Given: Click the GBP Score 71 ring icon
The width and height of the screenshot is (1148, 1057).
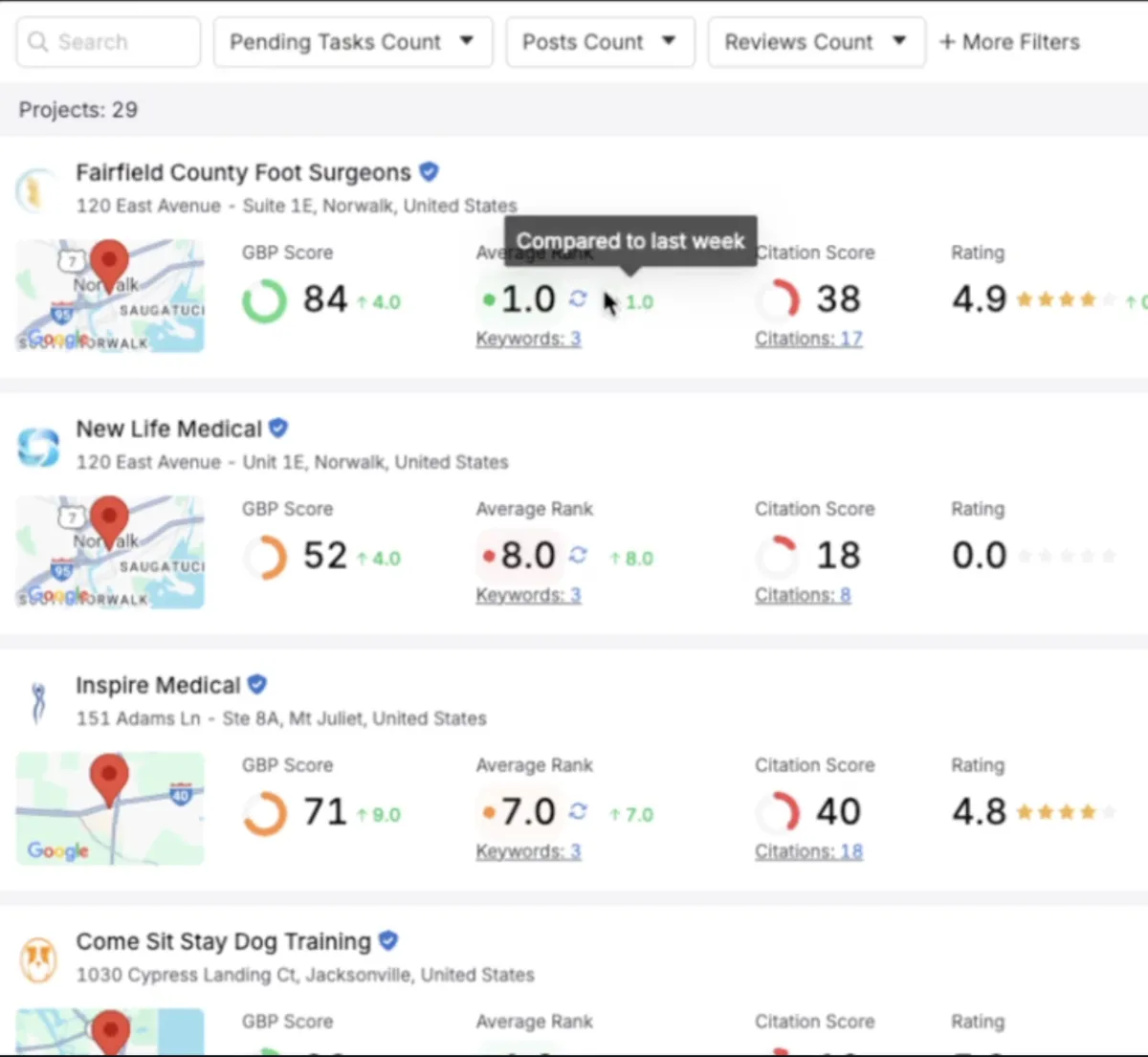Looking at the screenshot, I should pos(264,813).
